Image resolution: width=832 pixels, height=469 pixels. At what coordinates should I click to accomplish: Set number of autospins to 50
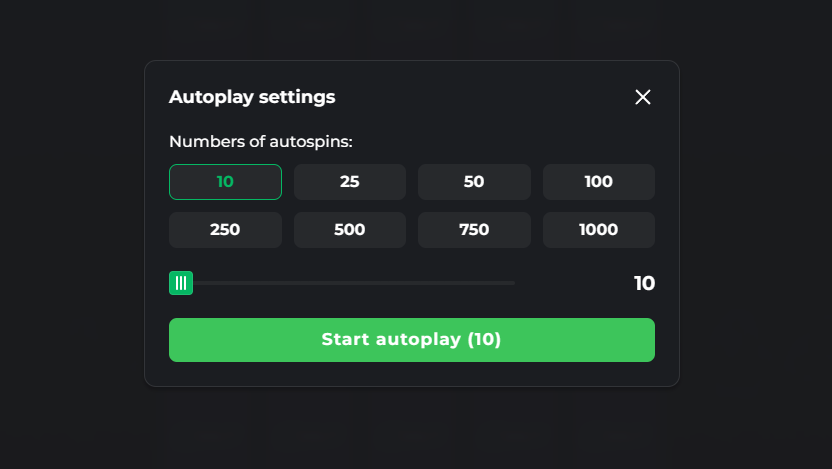(x=474, y=182)
